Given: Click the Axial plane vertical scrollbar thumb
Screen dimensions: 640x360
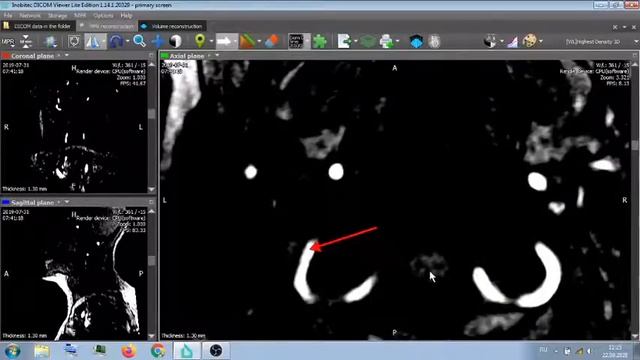Looking at the screenshot, I should (635, 145).
